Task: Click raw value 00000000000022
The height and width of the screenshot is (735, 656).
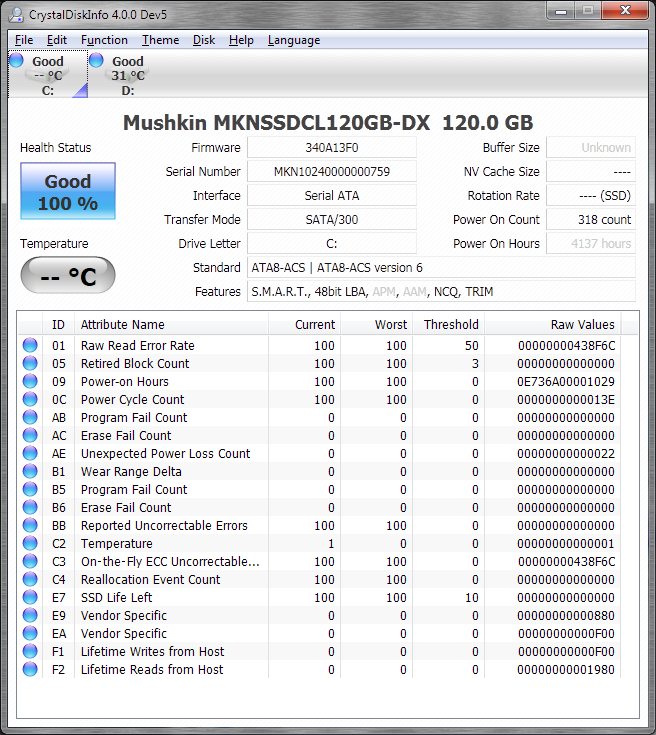Action: tap(566, 453)
